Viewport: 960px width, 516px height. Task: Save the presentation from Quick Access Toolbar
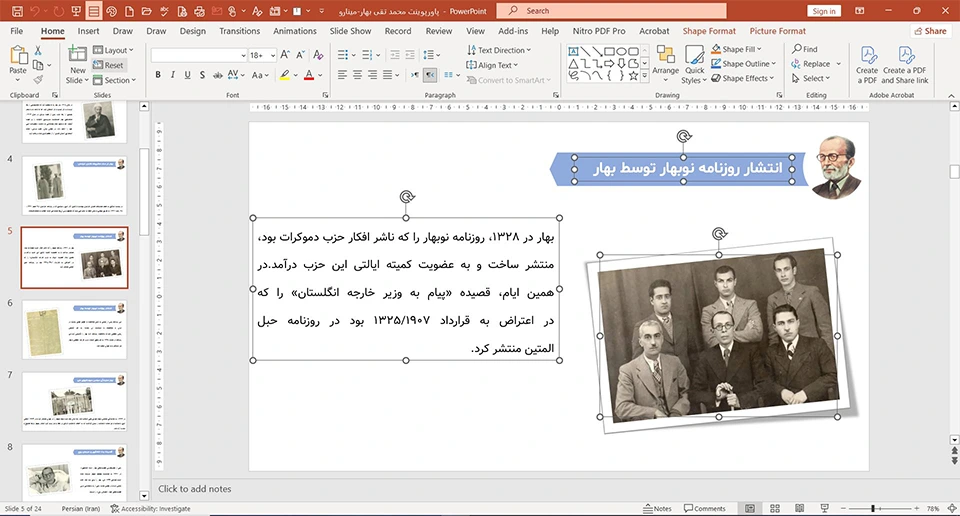pyautogui.click(x=17, y=11)
